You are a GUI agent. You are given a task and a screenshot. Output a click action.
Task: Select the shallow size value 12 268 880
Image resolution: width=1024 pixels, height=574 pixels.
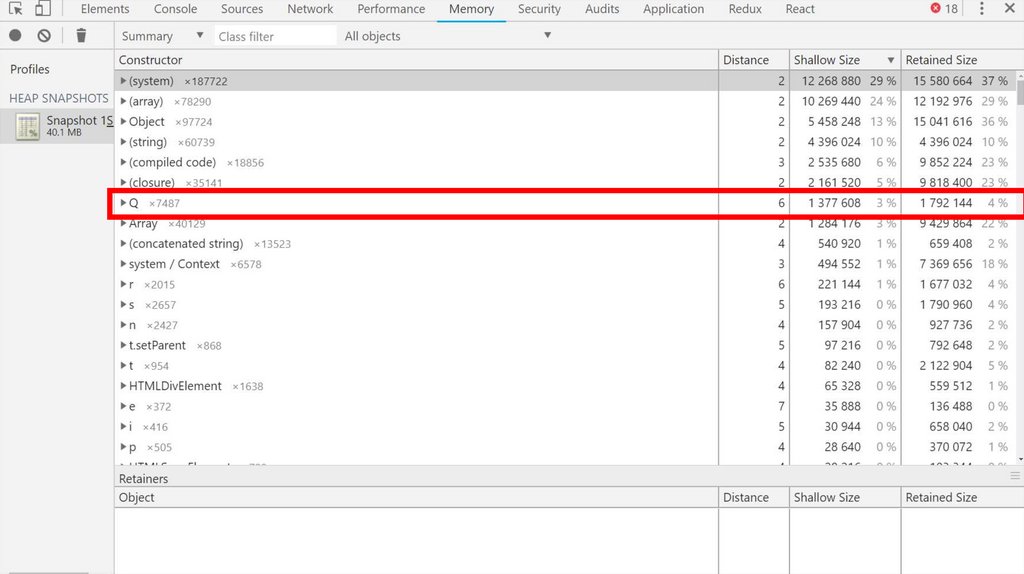tap(831, 81)
